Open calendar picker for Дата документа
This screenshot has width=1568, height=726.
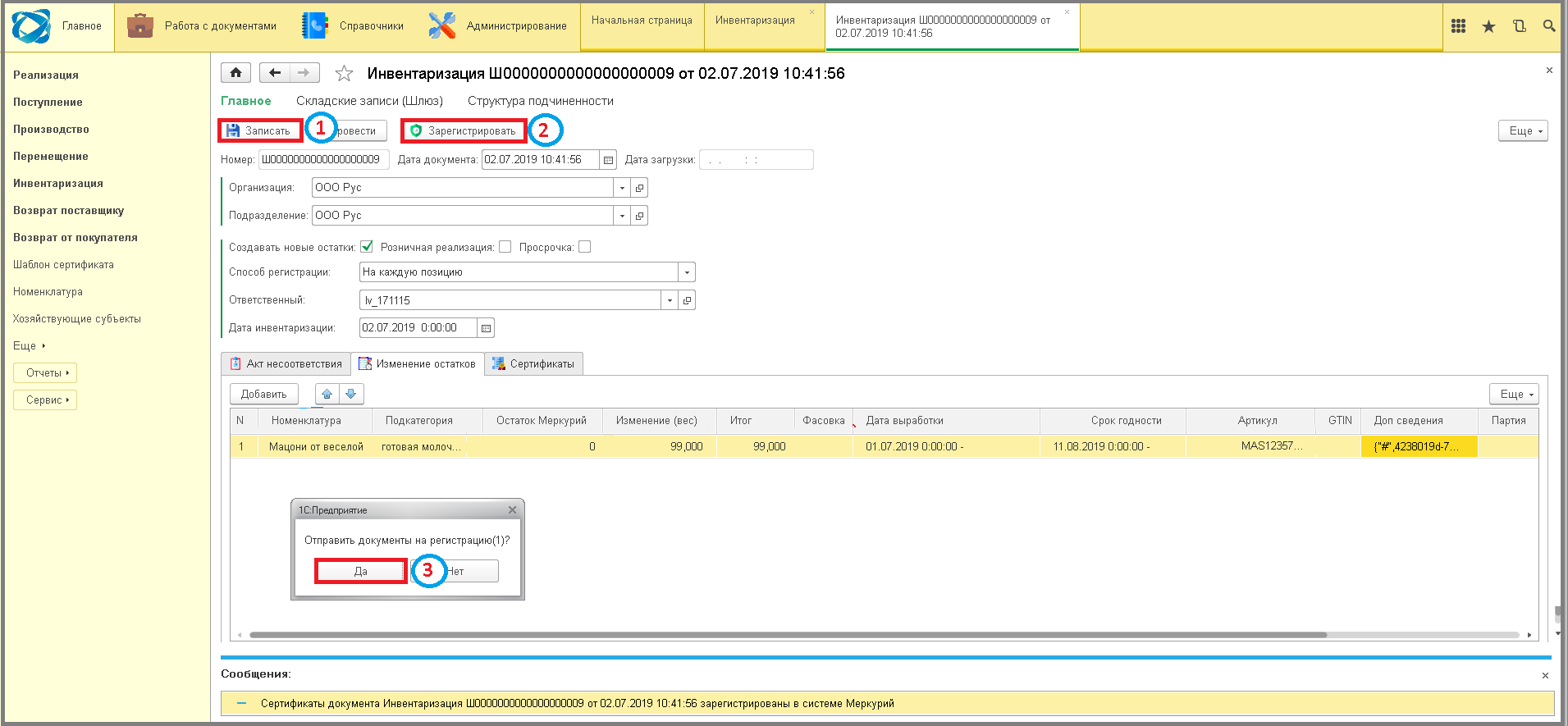[608, 160]
